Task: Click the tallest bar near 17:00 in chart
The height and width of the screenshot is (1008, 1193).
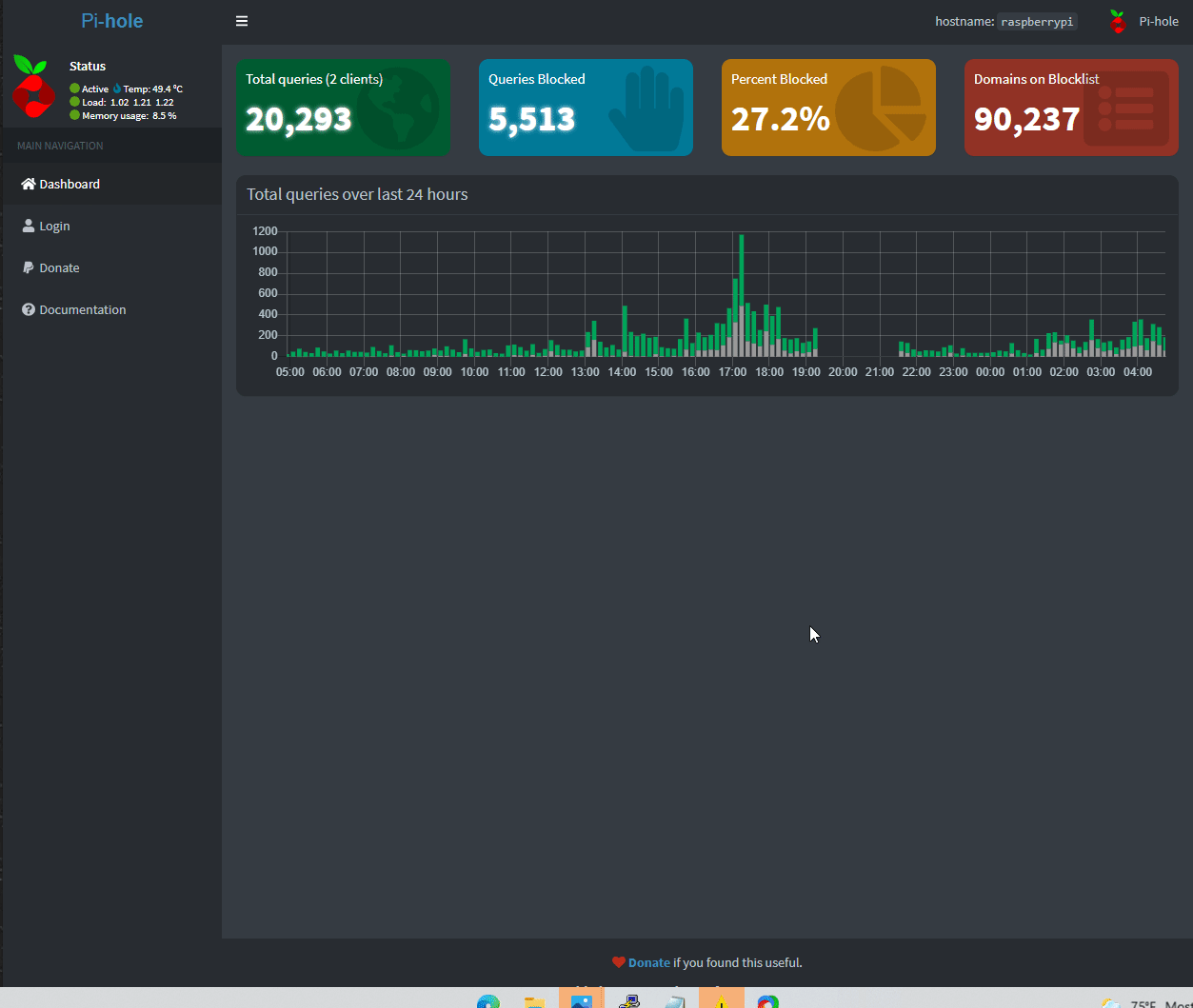Action: 742,295
